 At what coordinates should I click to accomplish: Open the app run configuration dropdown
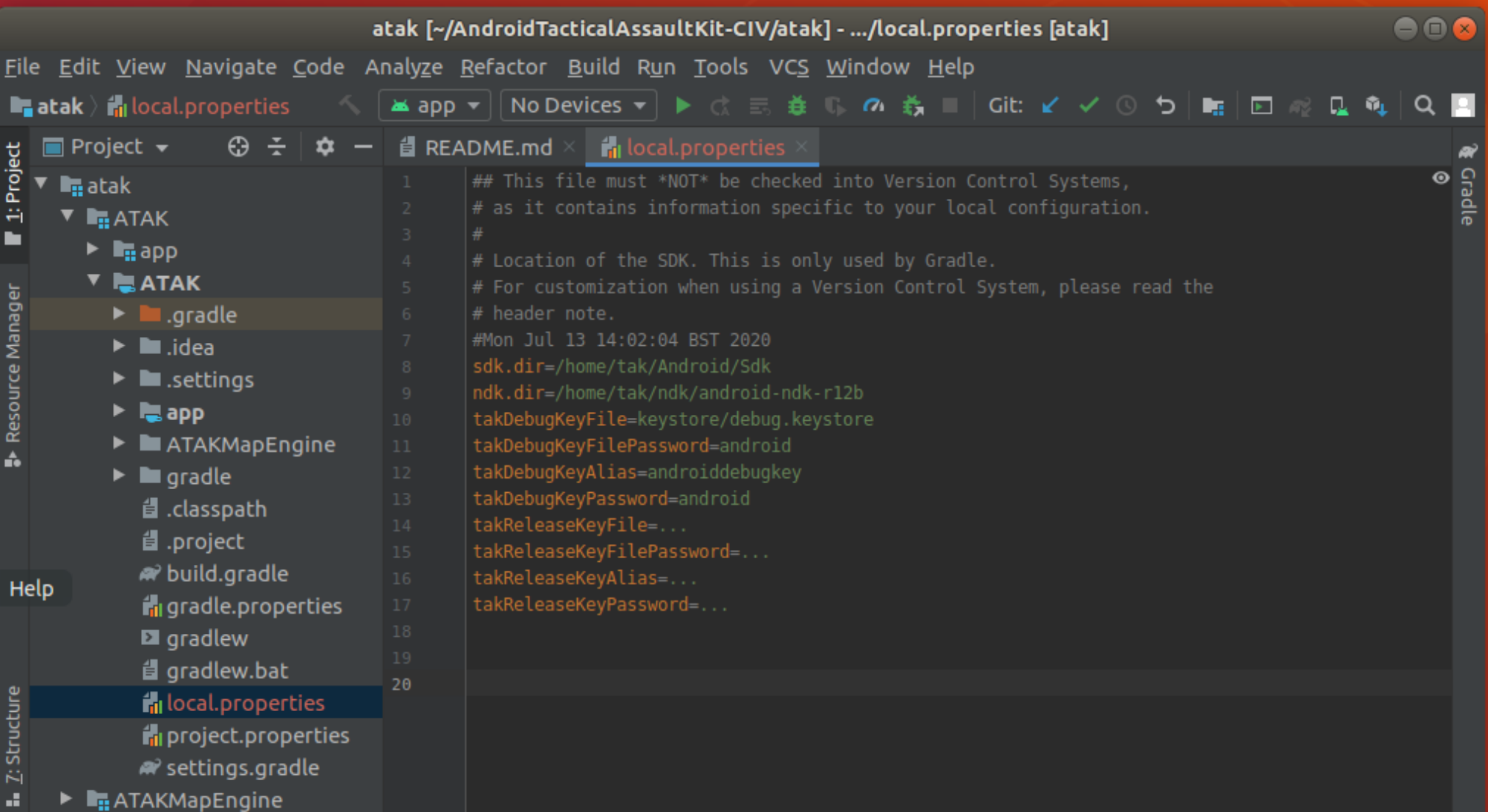[x=434, y=105]
